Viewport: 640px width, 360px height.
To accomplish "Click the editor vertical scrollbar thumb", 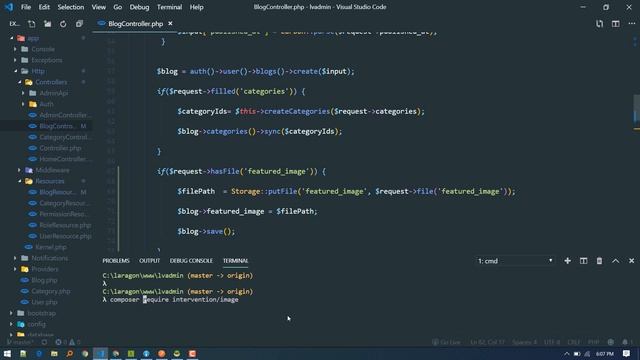I will 636,108.
